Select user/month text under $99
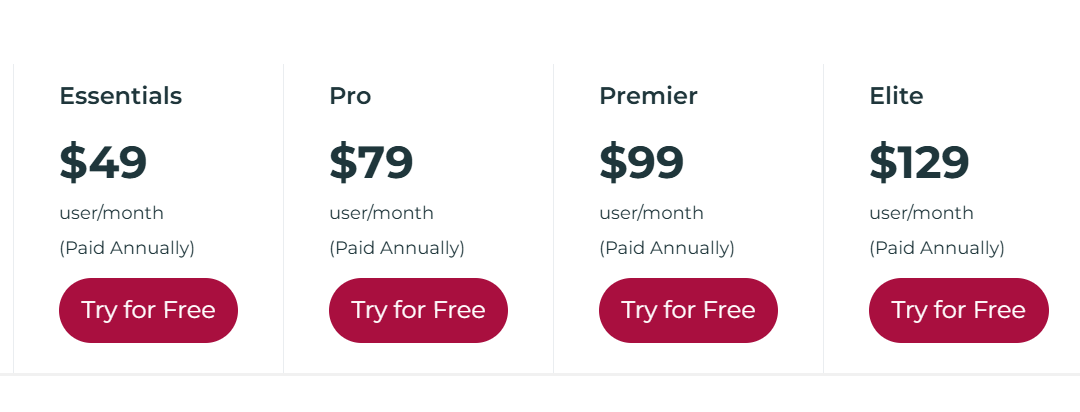This screenshot has width=1080, height=412. (651, 213)
